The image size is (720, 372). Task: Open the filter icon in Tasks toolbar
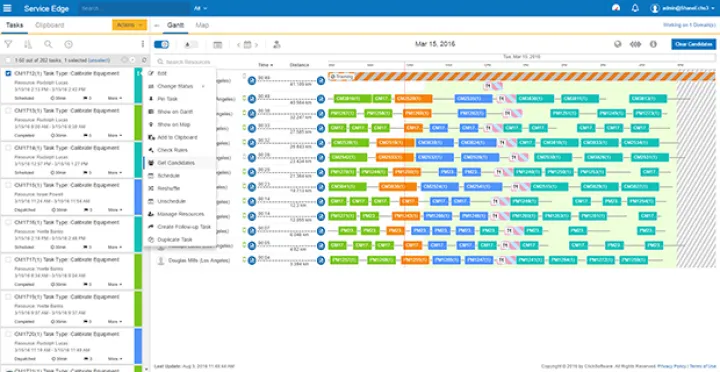[x=8, y=44]
